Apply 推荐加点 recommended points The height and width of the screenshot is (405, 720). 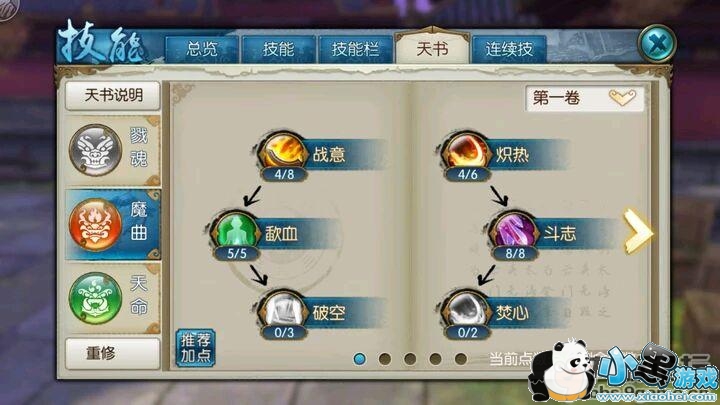196,348
